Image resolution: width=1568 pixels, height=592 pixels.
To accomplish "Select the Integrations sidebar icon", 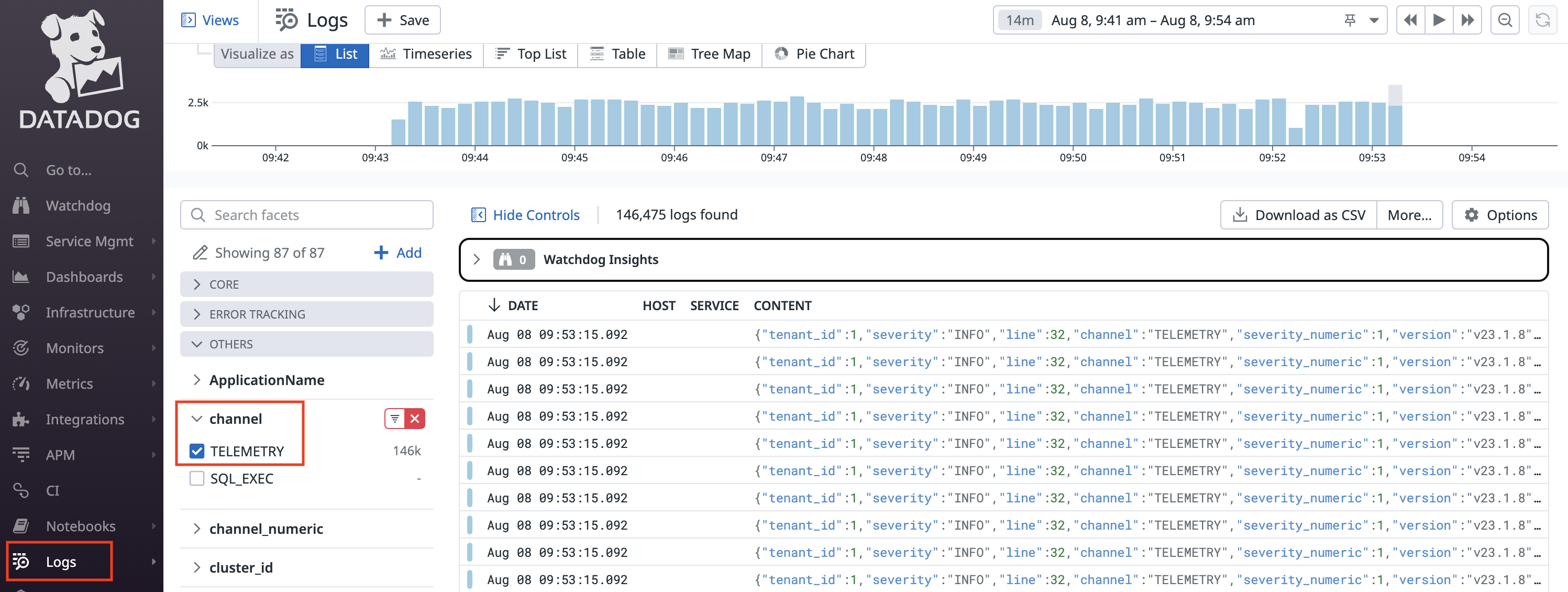I will [21, 419].
